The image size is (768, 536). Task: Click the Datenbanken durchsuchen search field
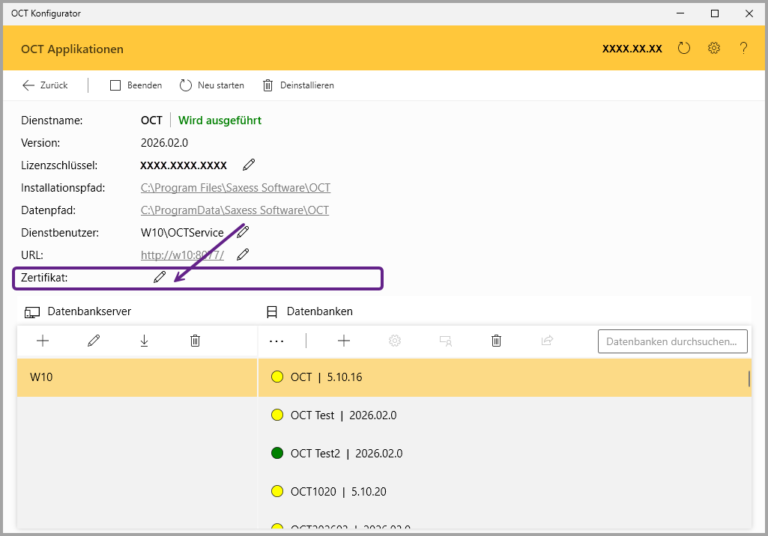pyautogui.click(x=672, y=341)
